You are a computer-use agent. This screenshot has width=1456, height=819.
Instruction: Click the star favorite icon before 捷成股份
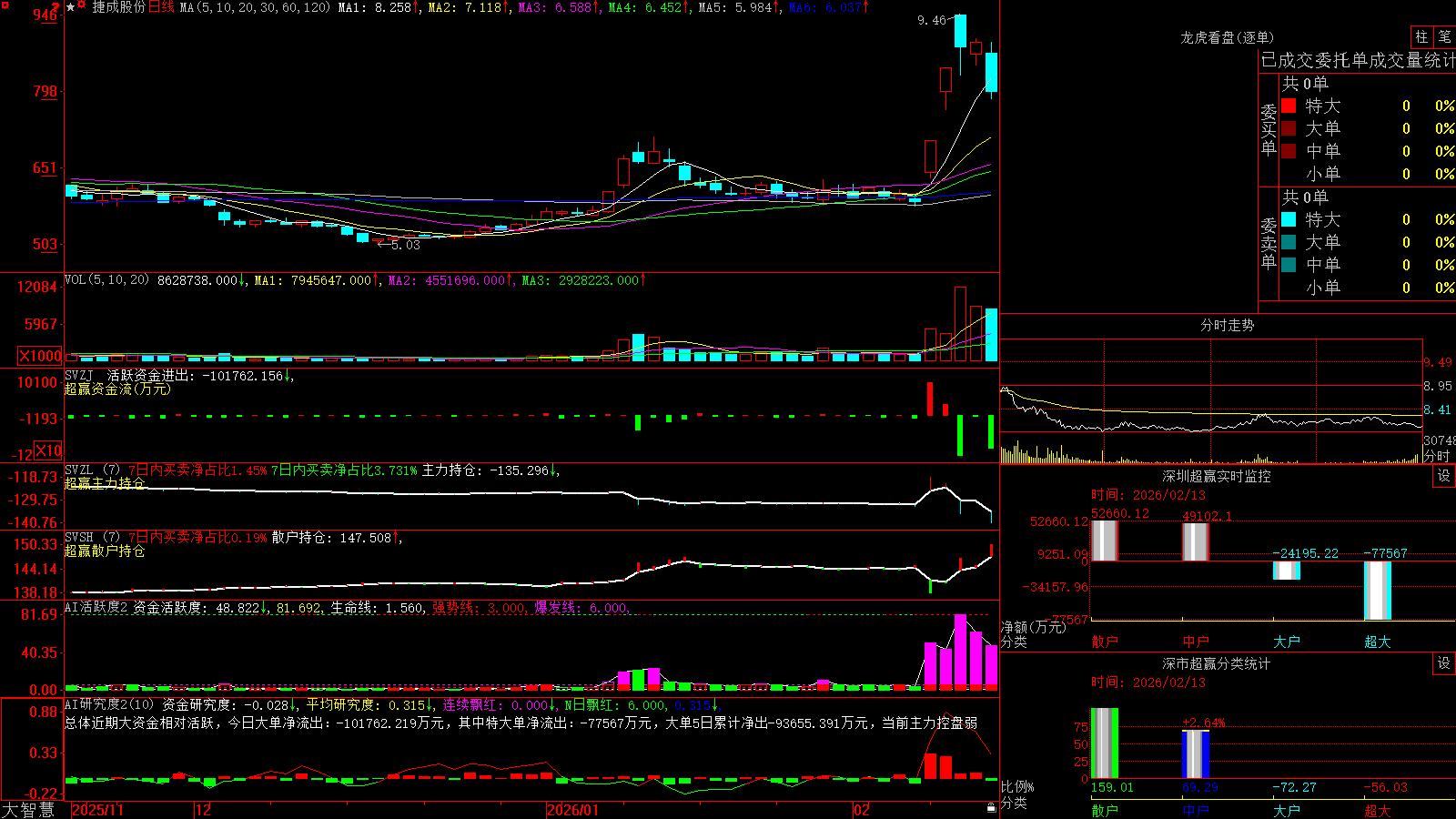click(70, 7)
